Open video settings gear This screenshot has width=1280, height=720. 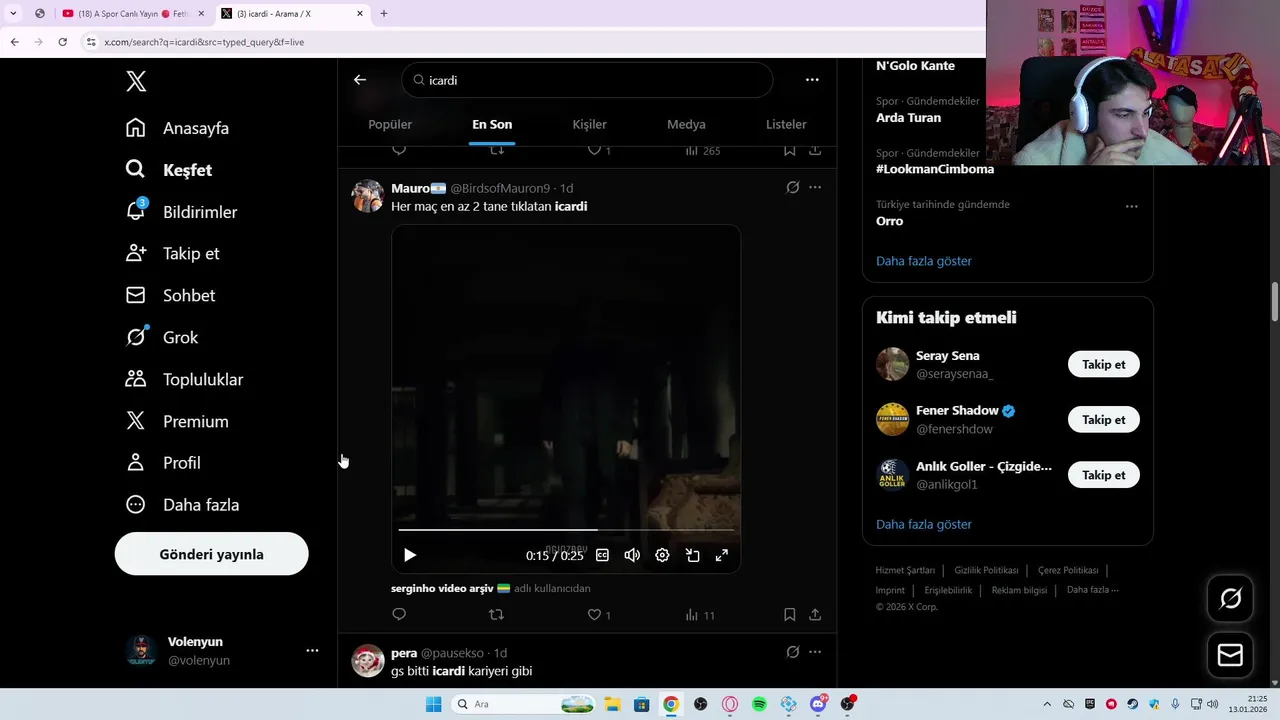pos(662,555)
